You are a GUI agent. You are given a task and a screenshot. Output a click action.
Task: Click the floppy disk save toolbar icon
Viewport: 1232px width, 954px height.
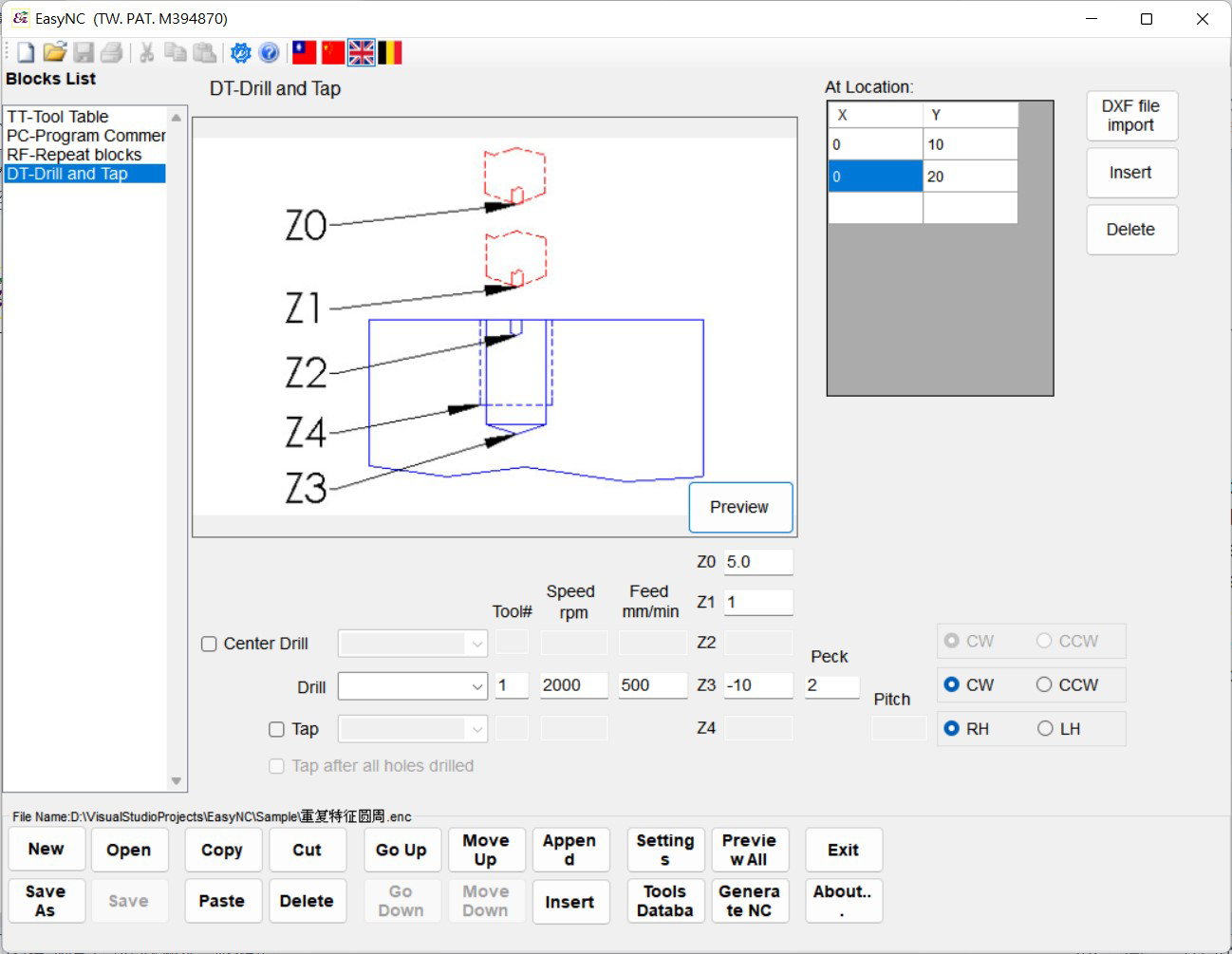click(x=84, y=53)
